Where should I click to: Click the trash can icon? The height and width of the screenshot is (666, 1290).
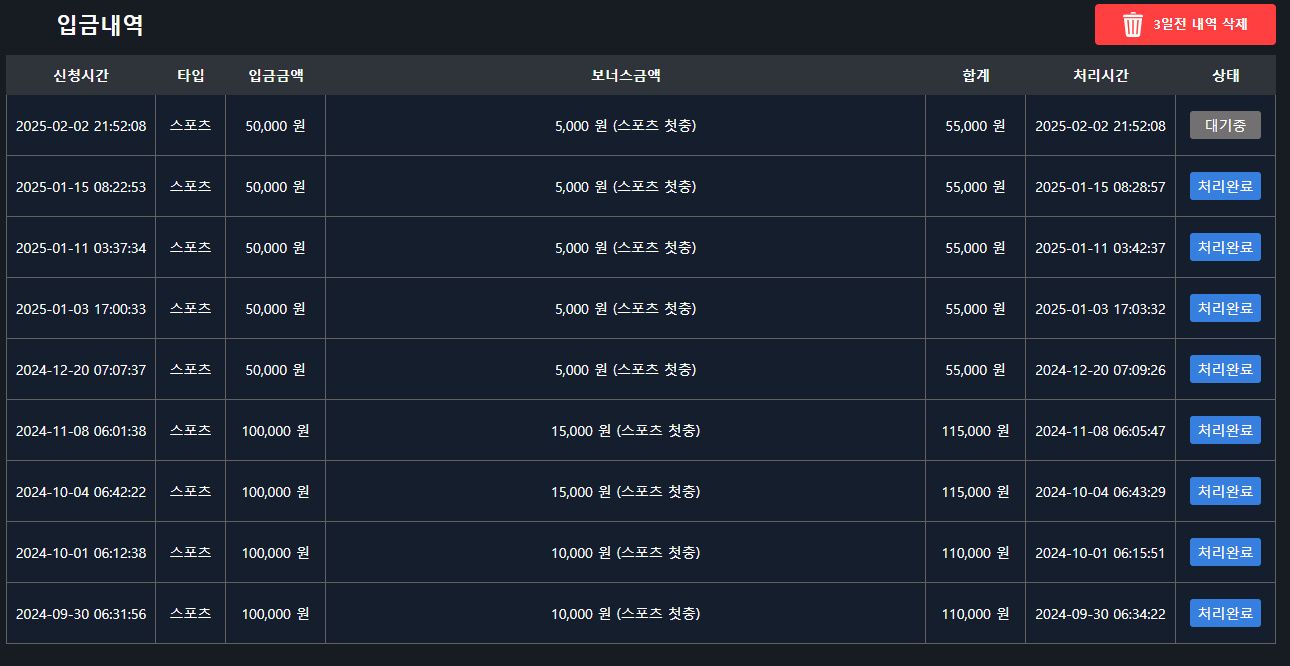coord(1133,25)
